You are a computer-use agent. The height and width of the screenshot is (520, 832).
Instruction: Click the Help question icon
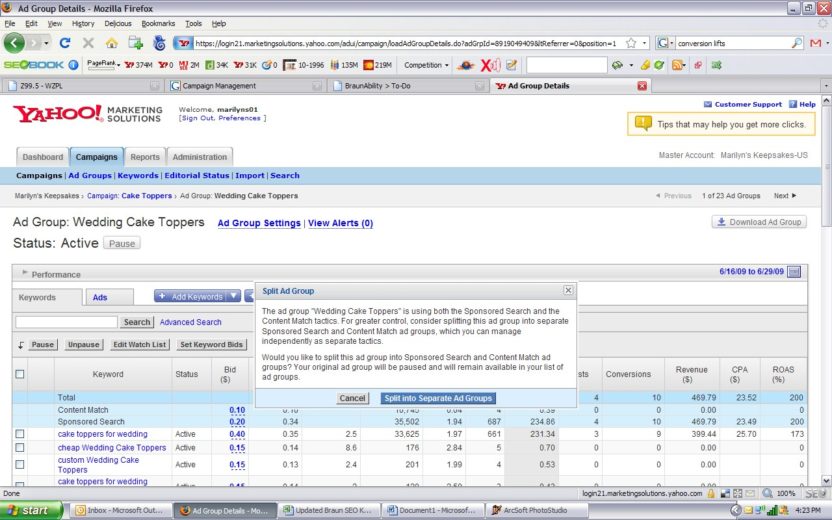click(793, 105)
